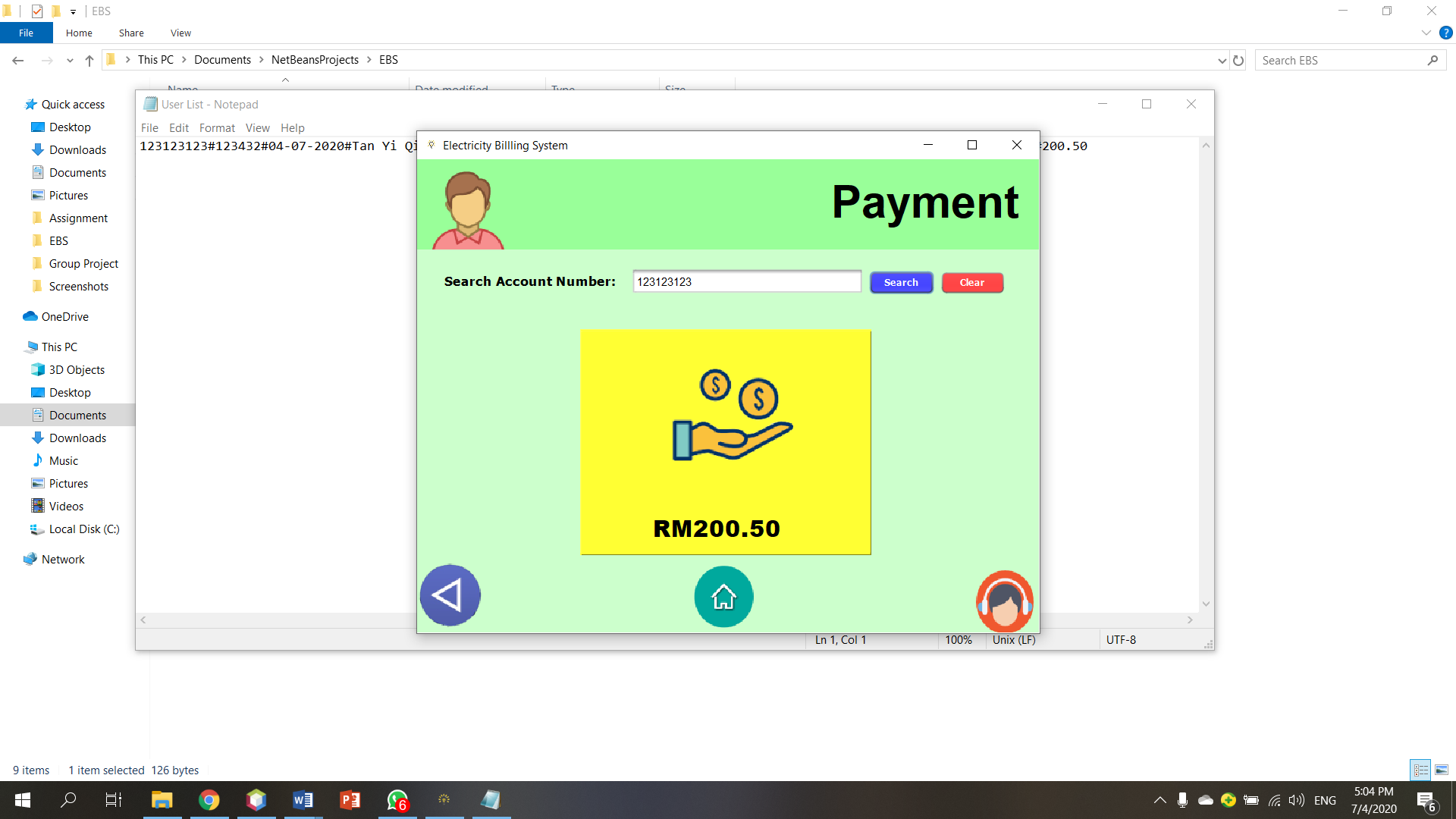Click the Search button beside the account field
This screenshot has width=1456, height=819.
[x=901, y=282]
